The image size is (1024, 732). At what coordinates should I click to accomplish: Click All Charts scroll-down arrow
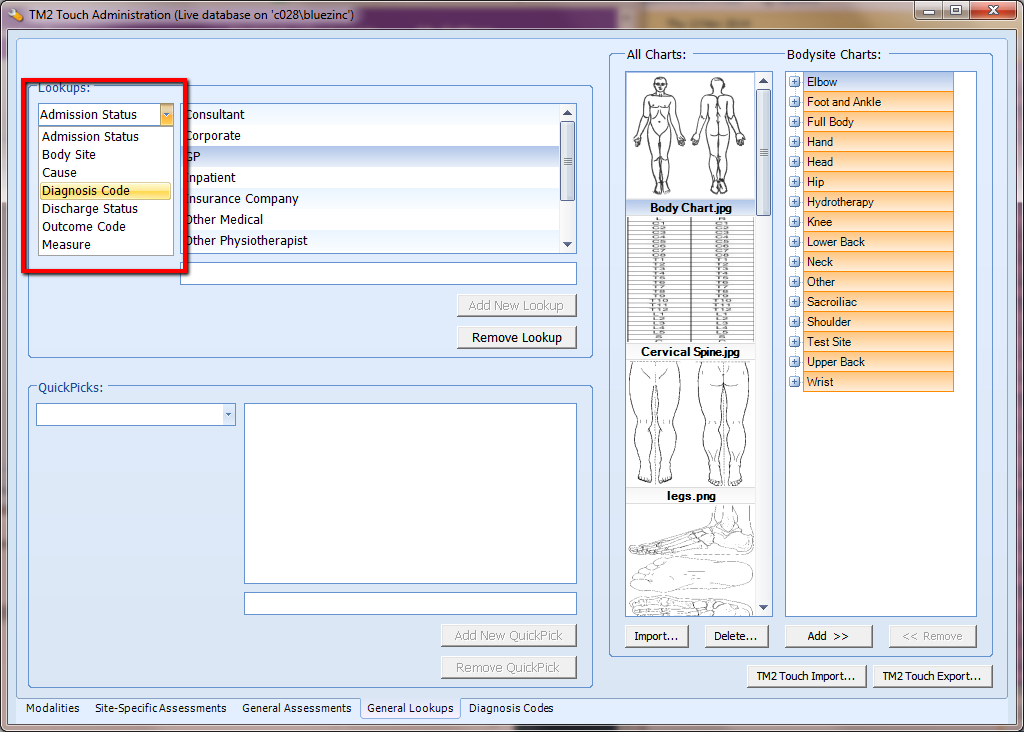[763, 608]
